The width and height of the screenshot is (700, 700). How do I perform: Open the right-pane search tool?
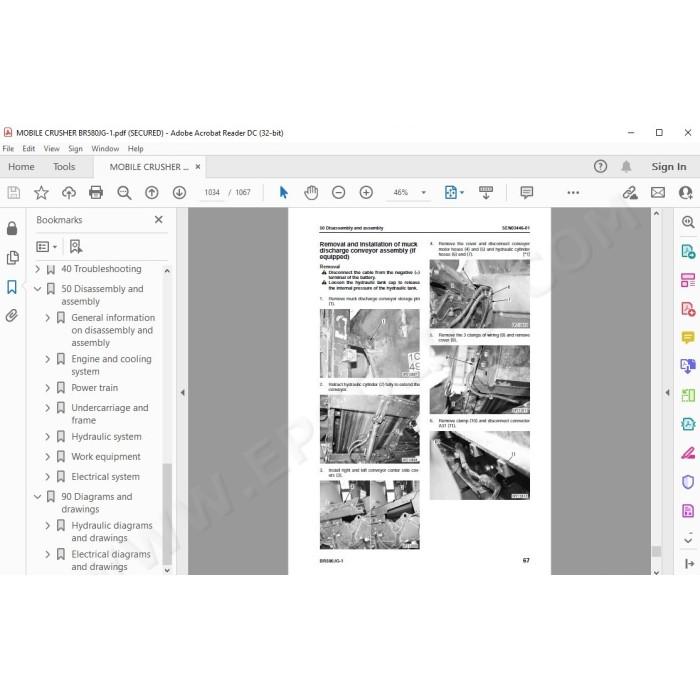coord(688,222)
